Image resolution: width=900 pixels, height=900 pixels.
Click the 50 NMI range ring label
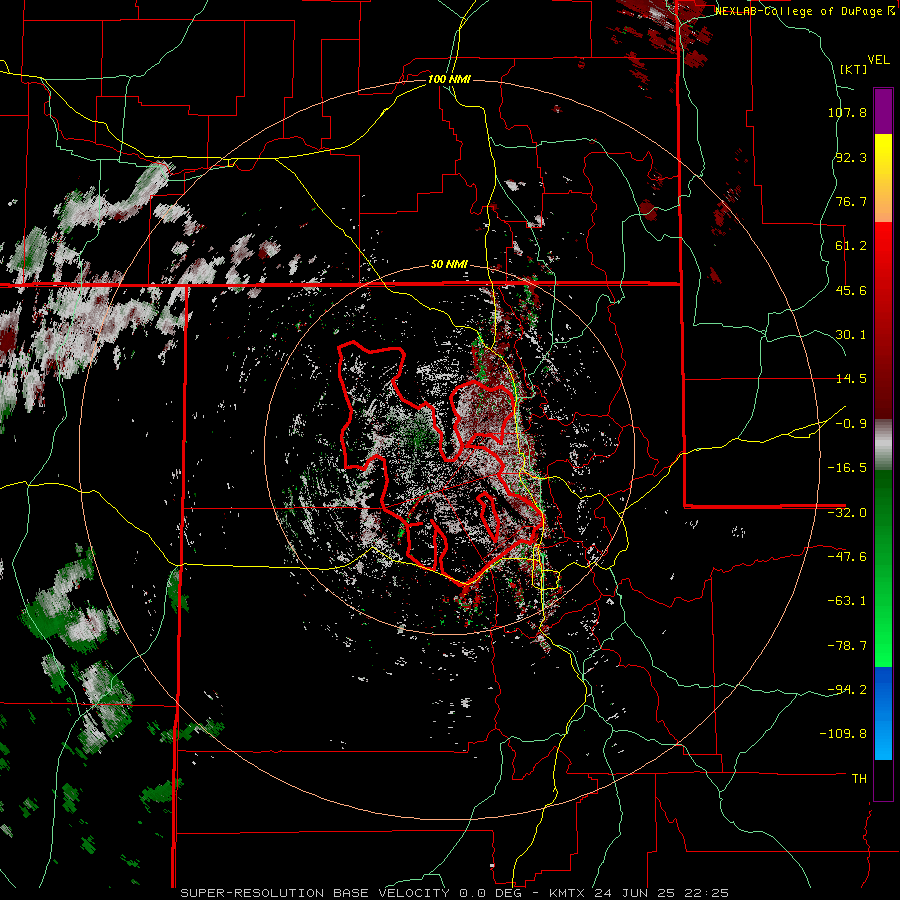[449, 265]
